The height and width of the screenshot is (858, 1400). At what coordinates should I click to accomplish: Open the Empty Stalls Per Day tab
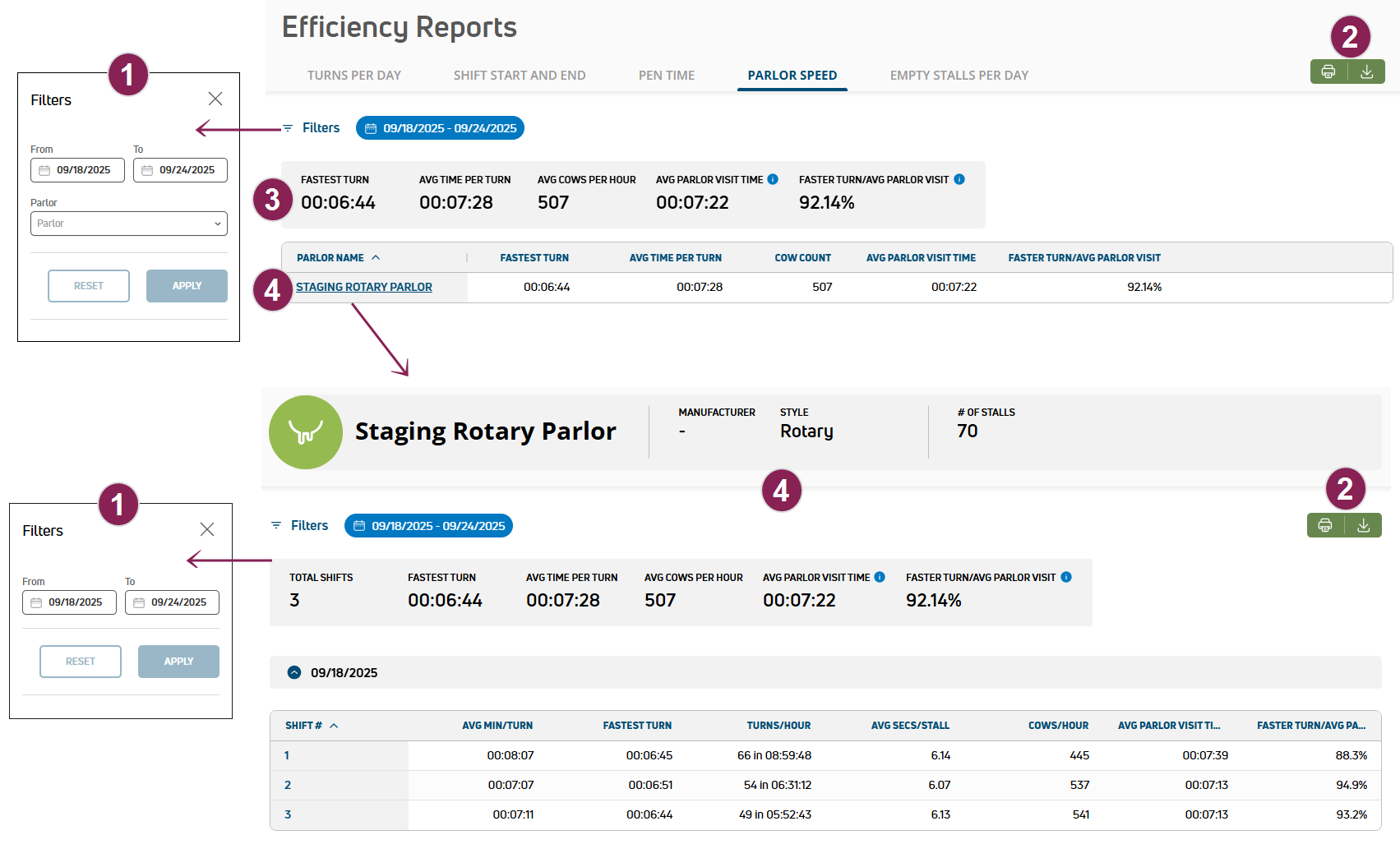[959, 76]
